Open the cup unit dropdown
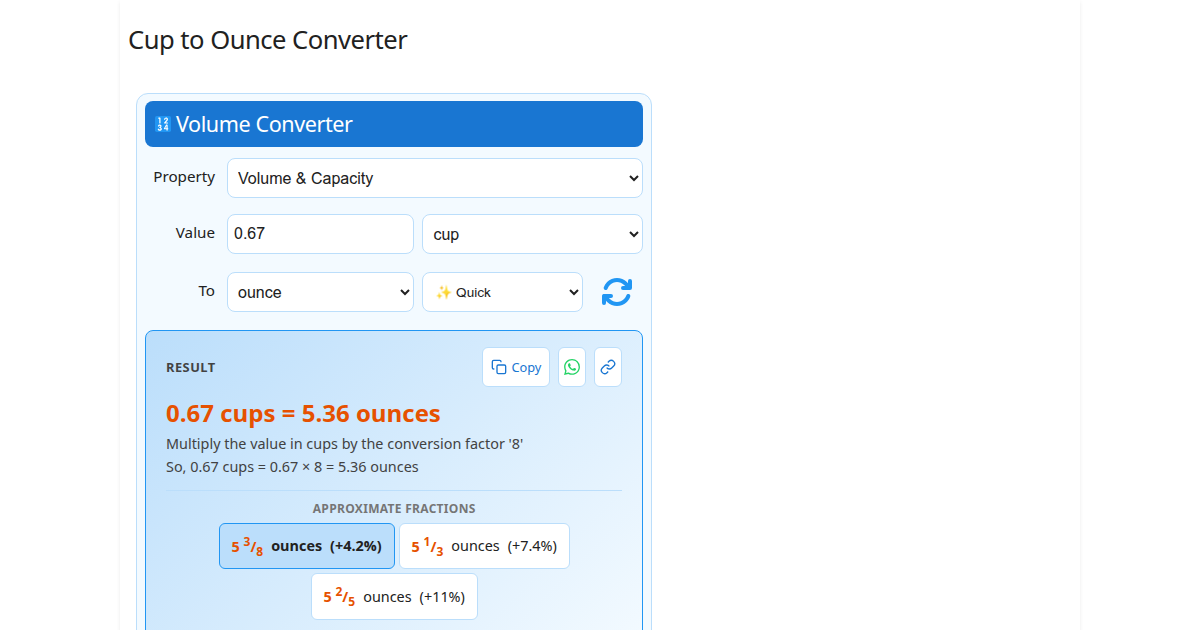The width and height of the screenshot is (1200, 630). click(531, 233)
